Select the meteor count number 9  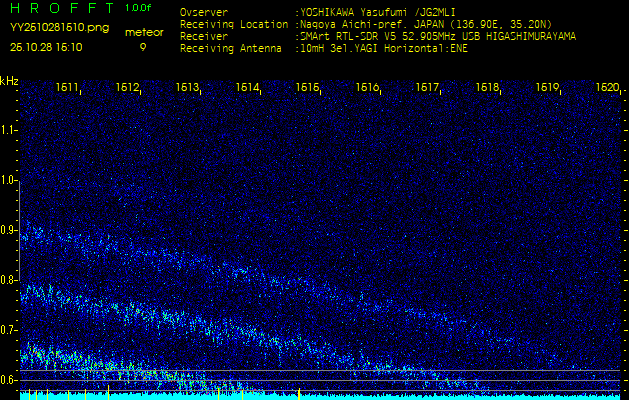tap(142, 46)
